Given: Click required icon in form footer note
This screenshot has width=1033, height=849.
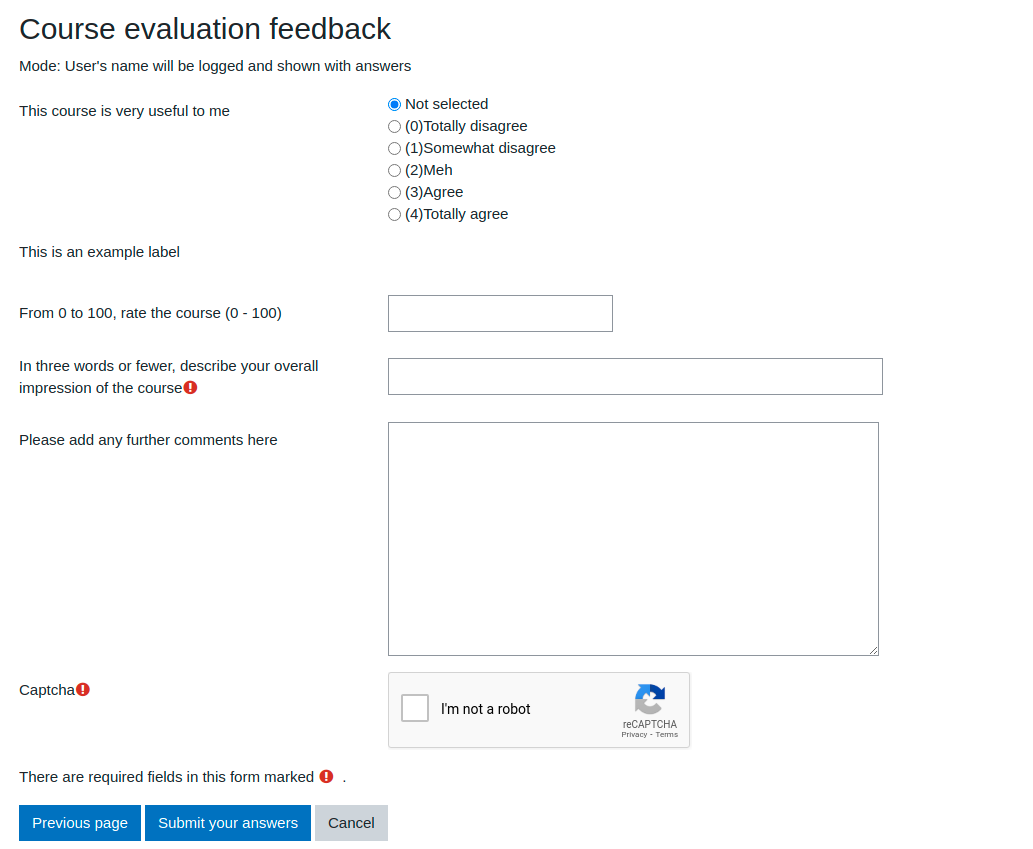Looking at the screenshot, I should [x=326, y=777].
